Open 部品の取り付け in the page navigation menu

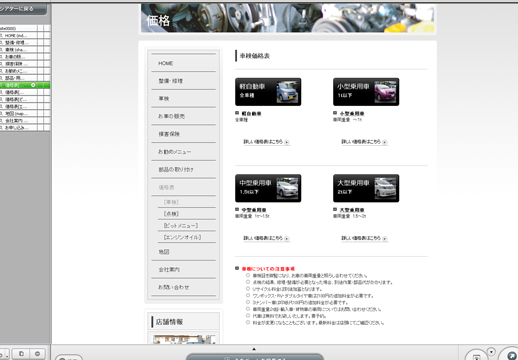183,169
